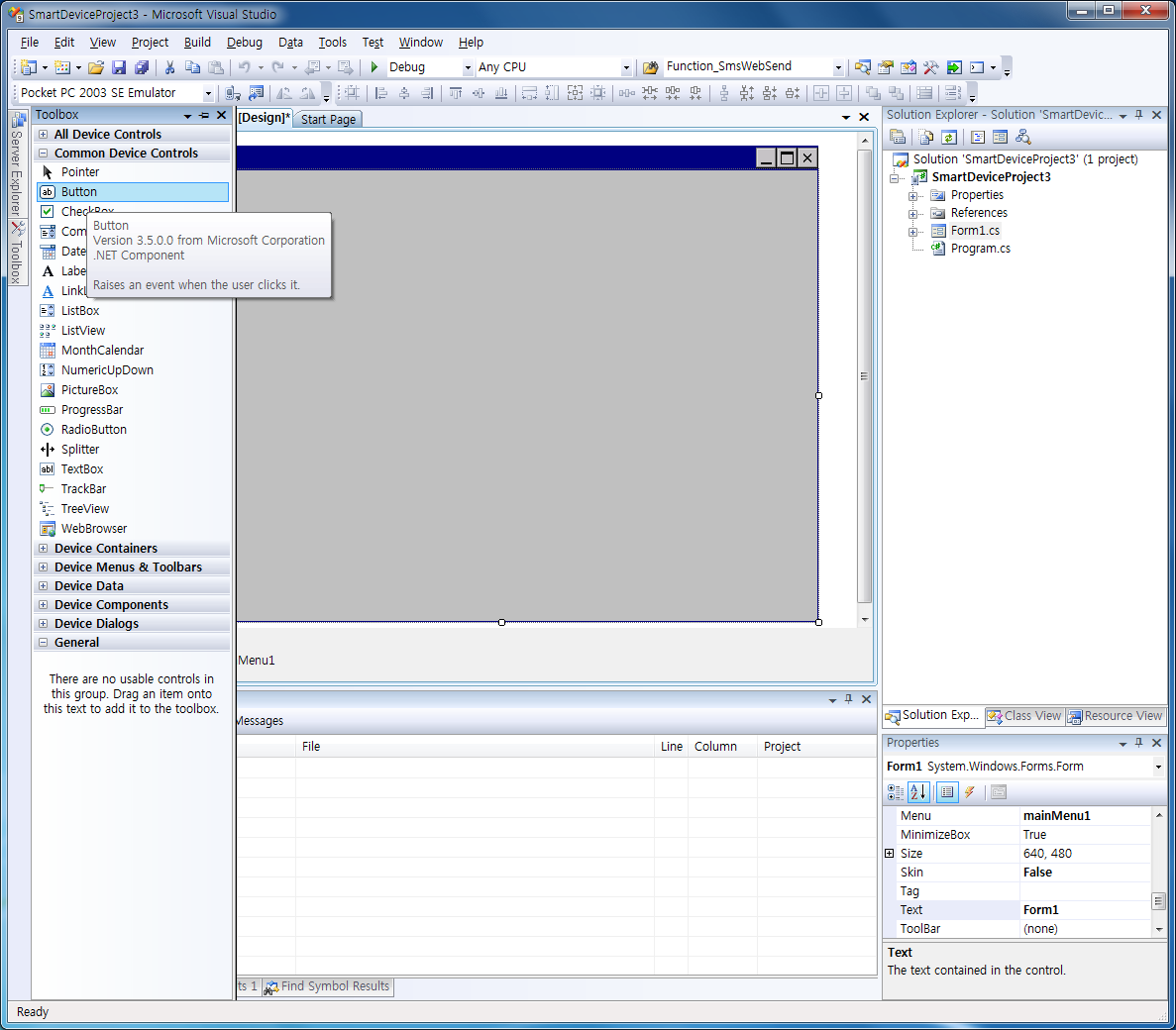
Task: Switch to the Start Page tab
Action: tap(328, 119)
